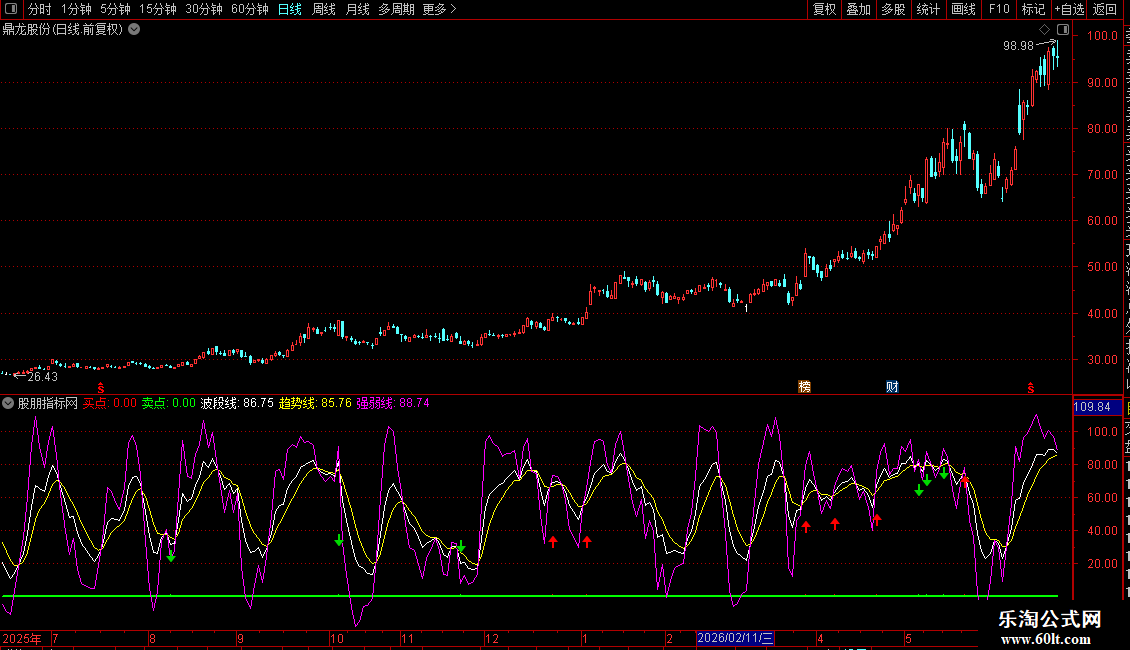Select the 日线 daily period
Image resolution: width=1130 pixels, height=650 pixels.
coord(290,9)
